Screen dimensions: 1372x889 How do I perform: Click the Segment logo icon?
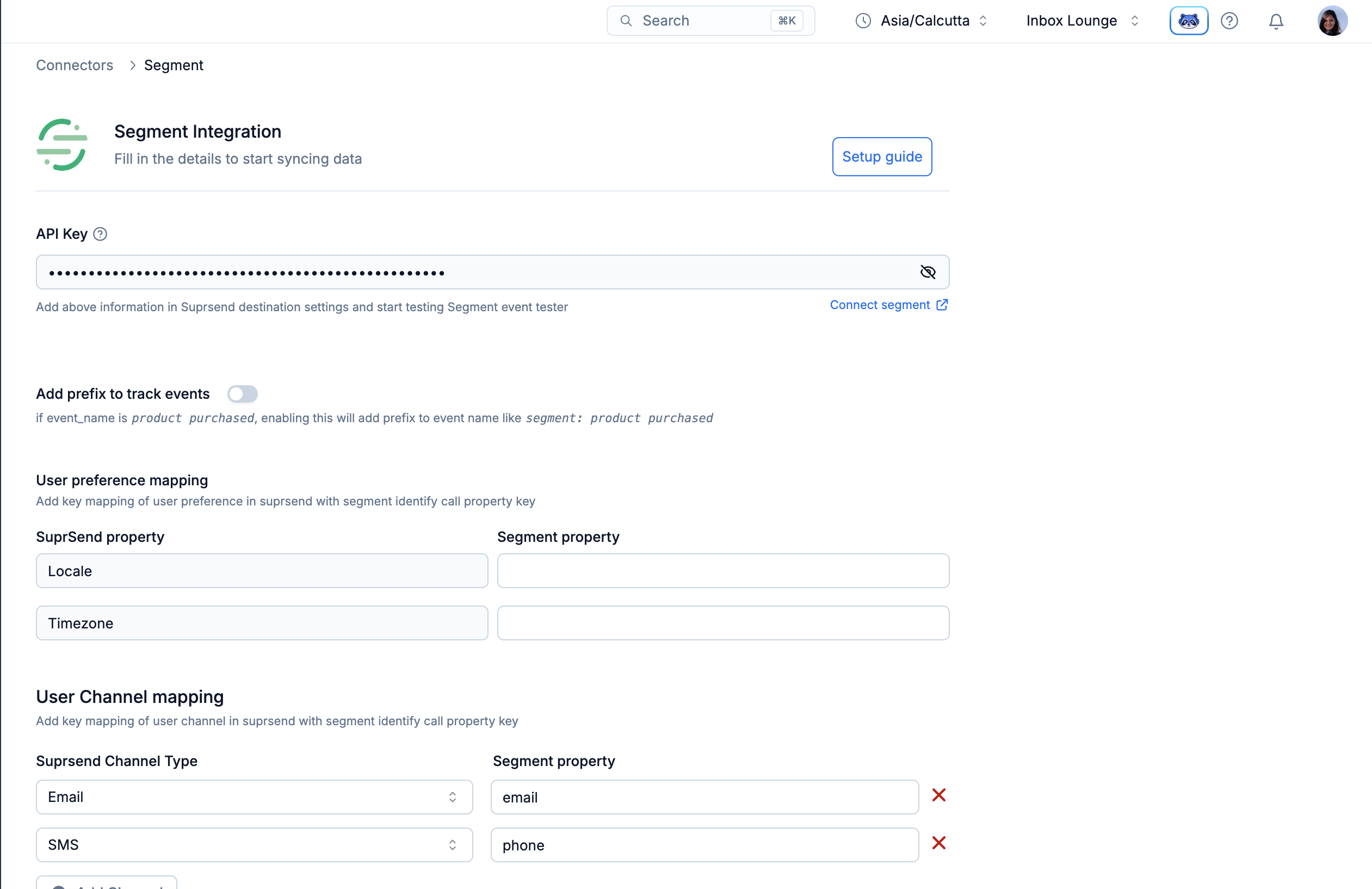point(61,145)
